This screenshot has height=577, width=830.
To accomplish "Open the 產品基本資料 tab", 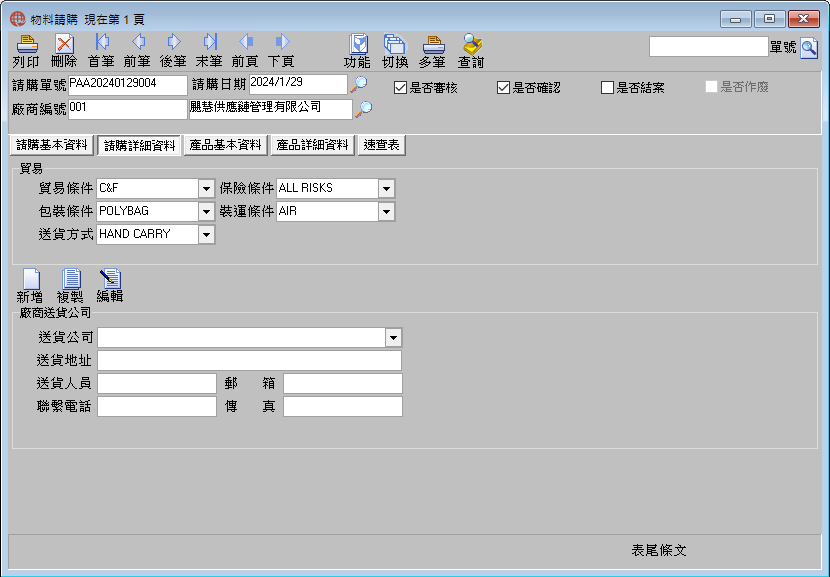I will point(225,145).
